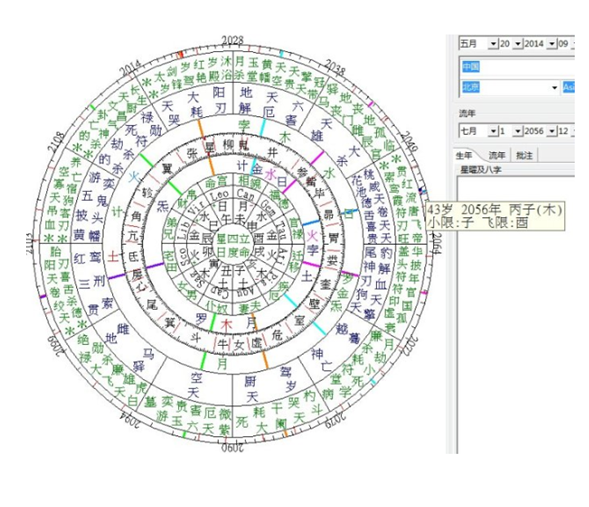This screenshot has width=589, height=507.
Task: Open the birth year 2014 dropdown
Action: click(551, 44)
